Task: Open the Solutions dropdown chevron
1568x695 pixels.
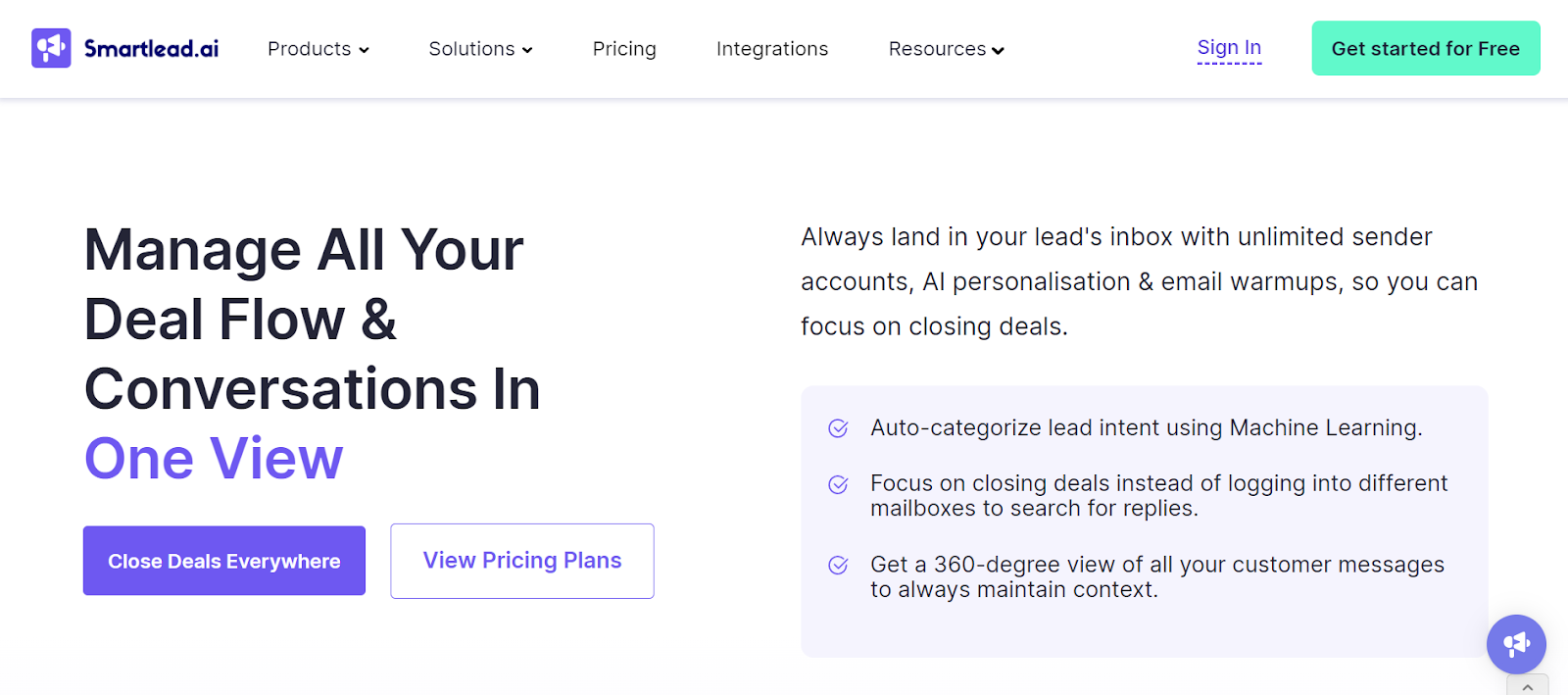Action: (x=527, y=49)
